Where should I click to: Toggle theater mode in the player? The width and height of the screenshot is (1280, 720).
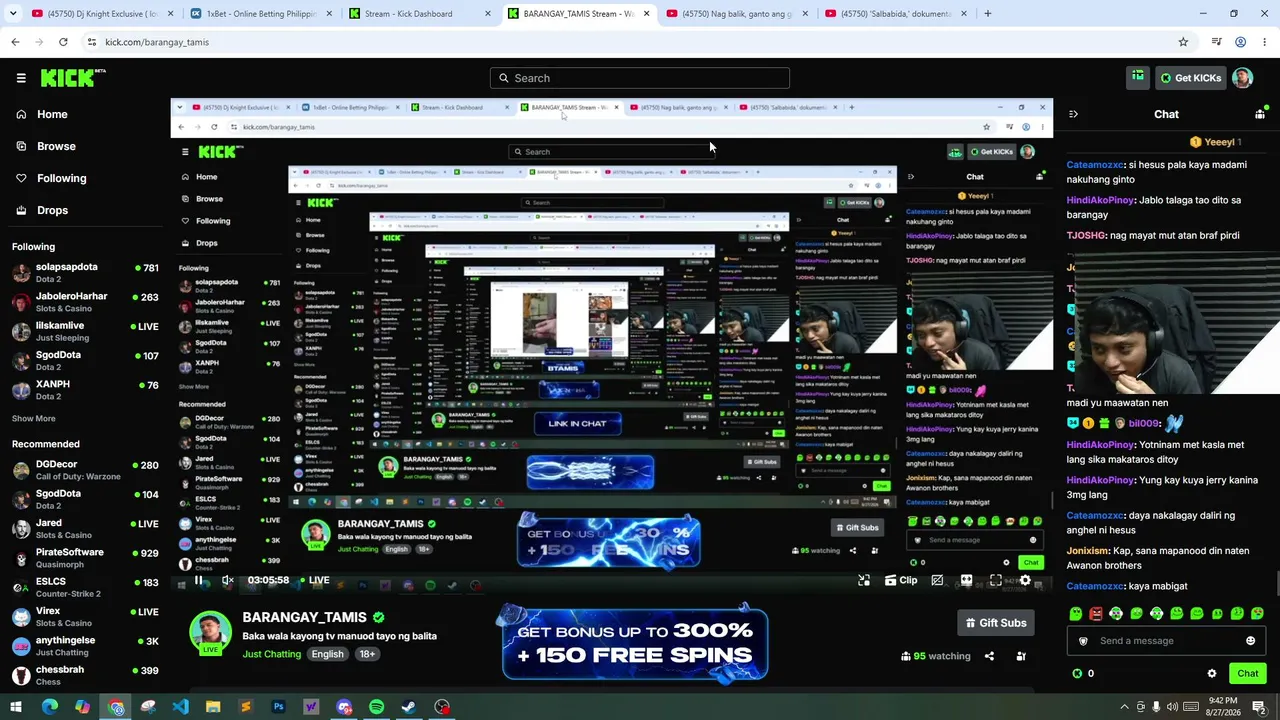click(x=966, y=580)
